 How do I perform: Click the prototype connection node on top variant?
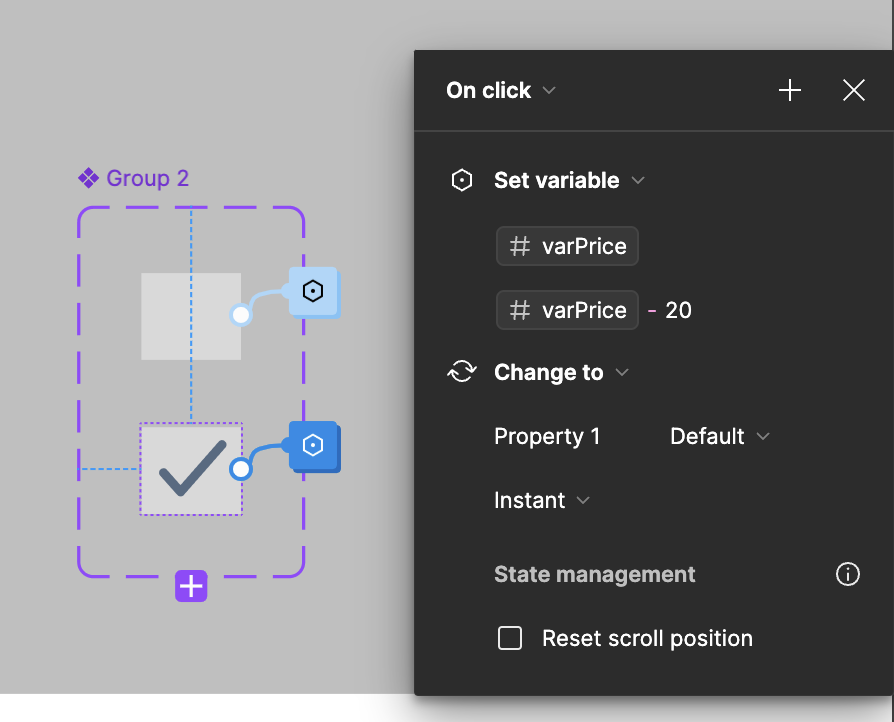point(241,315)
